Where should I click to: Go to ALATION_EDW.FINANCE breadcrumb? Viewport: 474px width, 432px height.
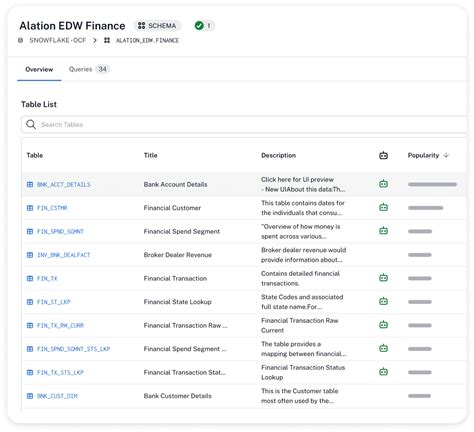point(147,40)
